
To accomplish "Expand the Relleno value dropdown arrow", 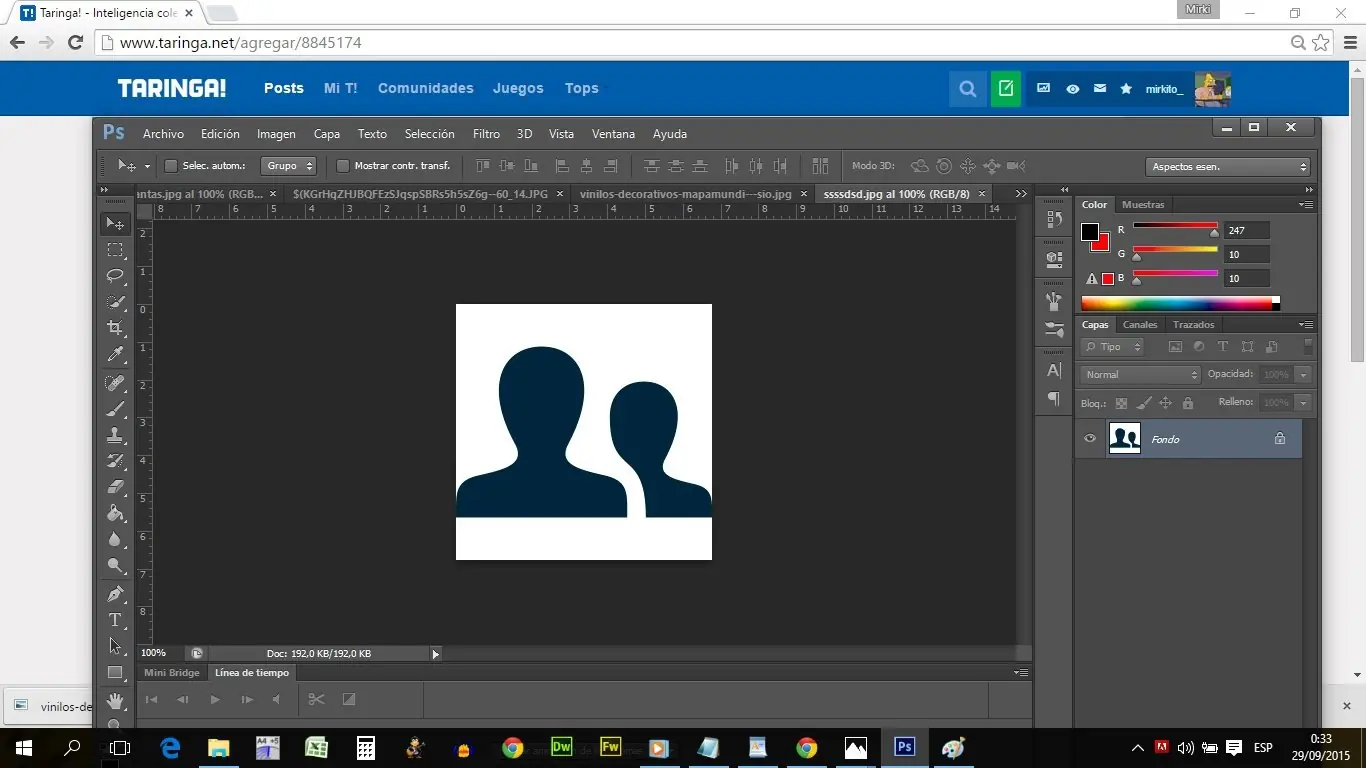I will 1302,402.
